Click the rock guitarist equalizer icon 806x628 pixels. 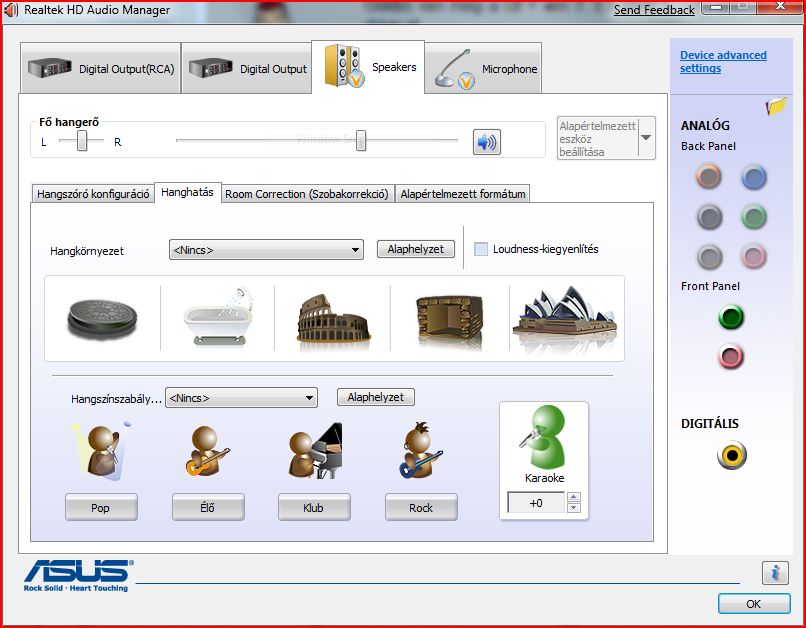coord(421,451)
